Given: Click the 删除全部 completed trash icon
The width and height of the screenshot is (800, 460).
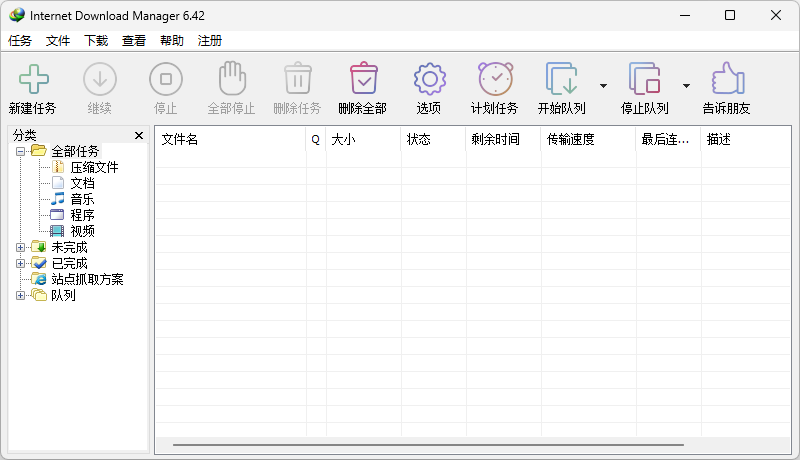Looking at the screenshot, I should click(x=363, y=79).
